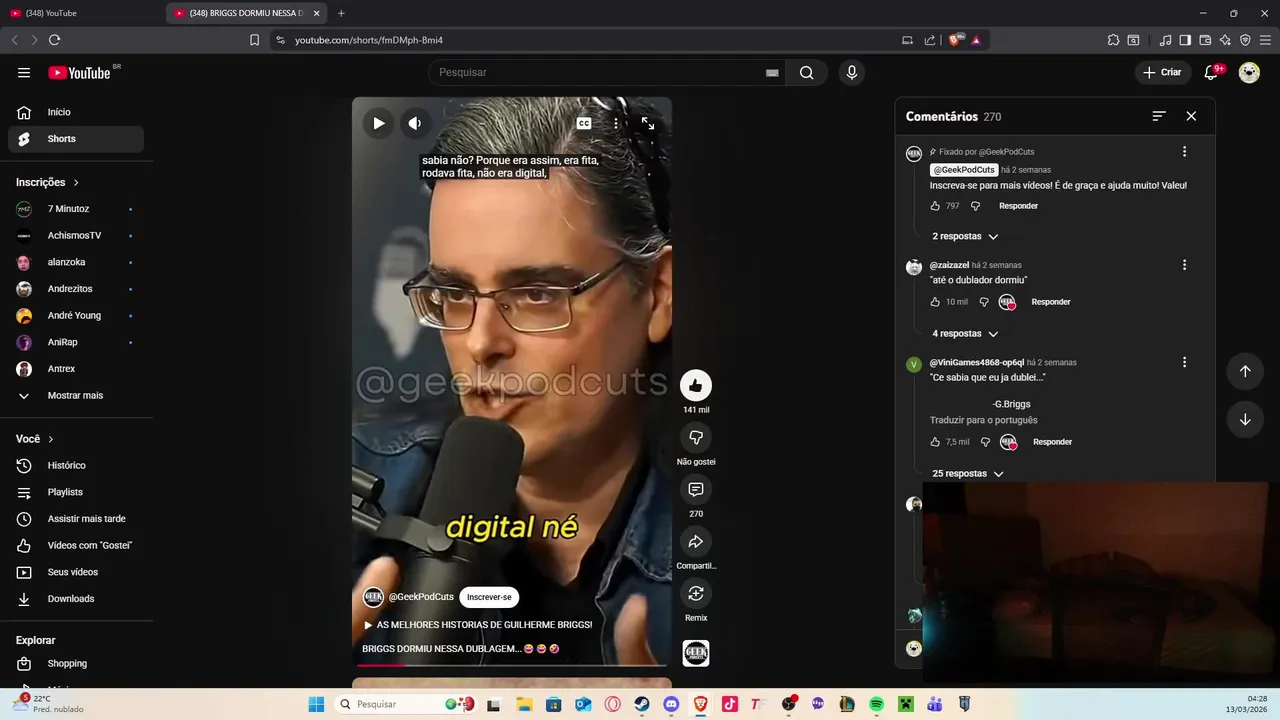Subscribe with the Inscrever-se button
The image size is (1280, 720).
coord(489,597)
